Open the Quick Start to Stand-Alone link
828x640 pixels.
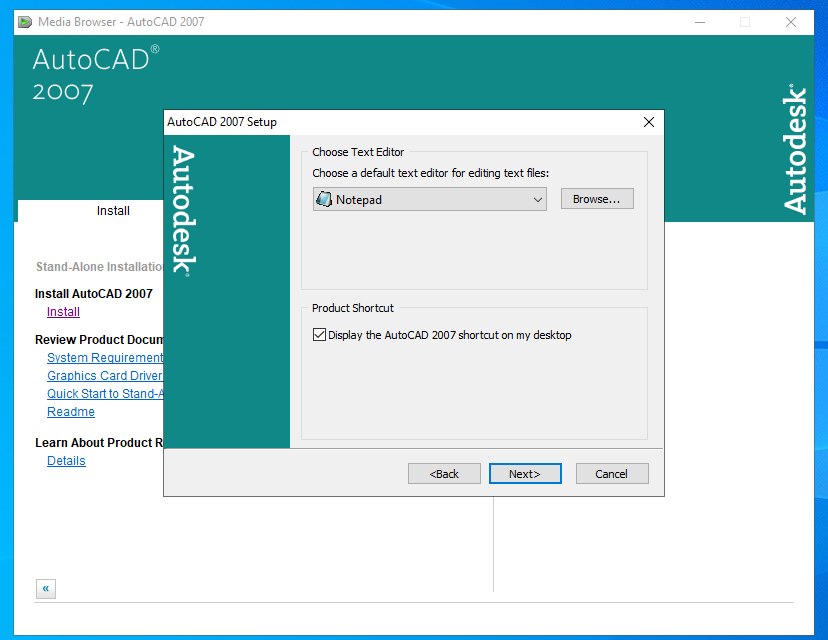(104, 394)
